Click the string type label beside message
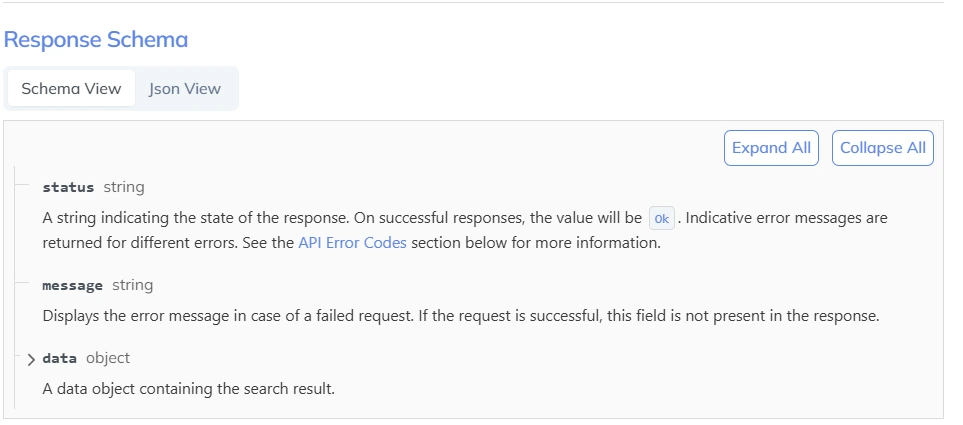Screen dimensions: 963x425 coord(133,285)
